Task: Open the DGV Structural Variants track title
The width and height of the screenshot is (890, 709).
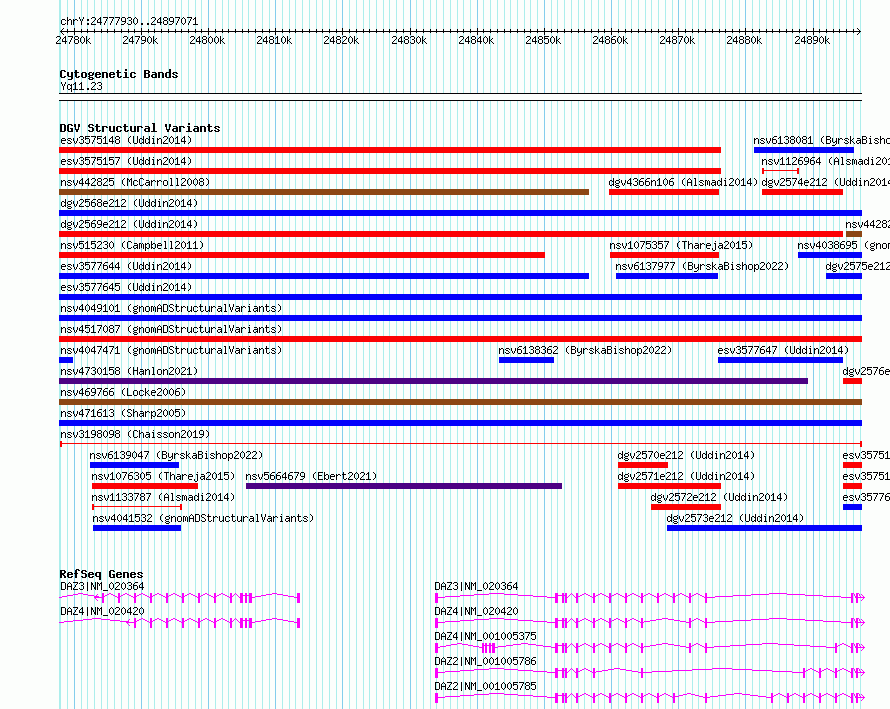Action: pos(140,128)
